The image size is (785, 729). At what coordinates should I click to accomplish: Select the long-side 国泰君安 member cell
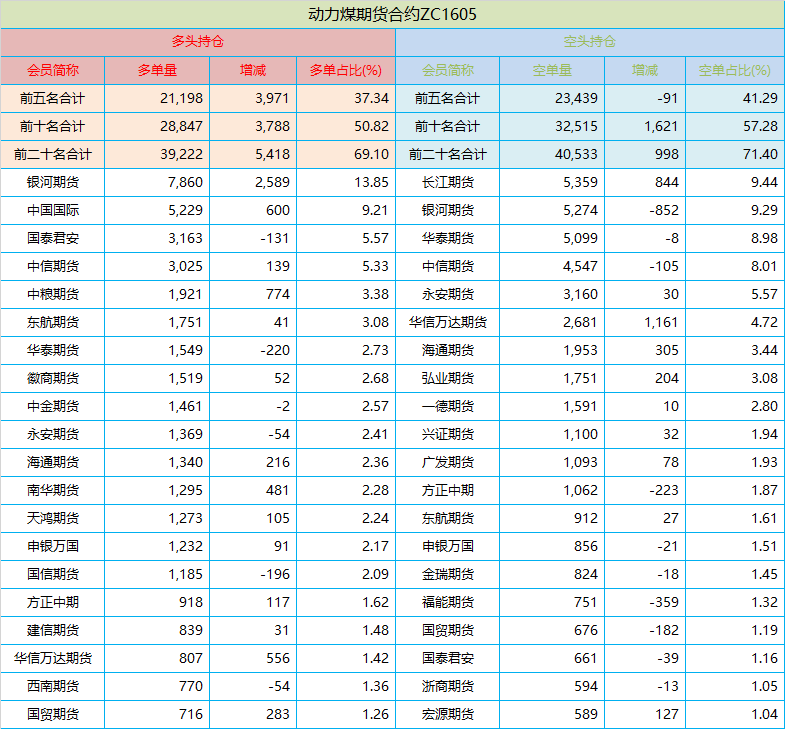53,238
